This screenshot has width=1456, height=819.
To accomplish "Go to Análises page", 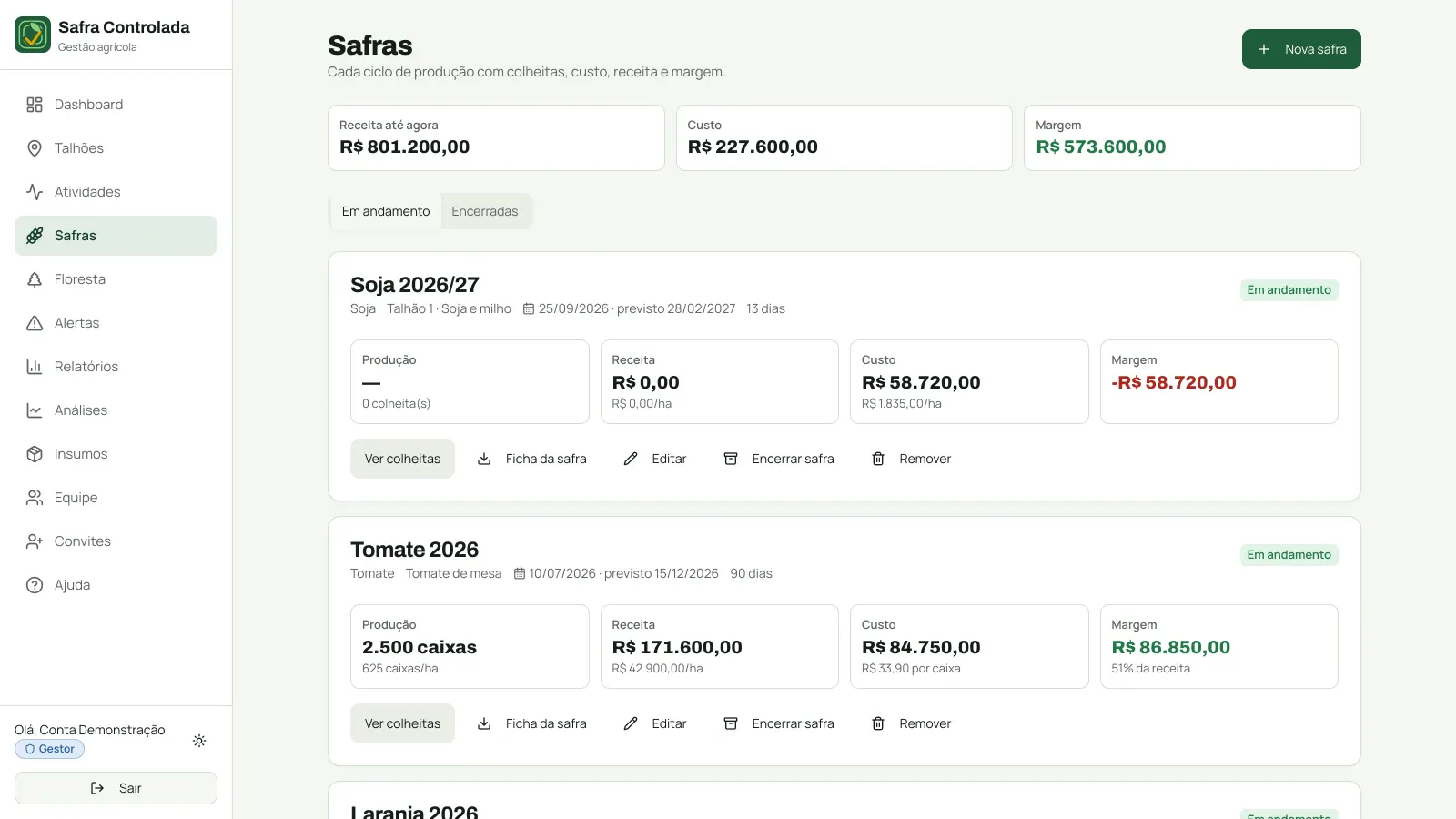I will 116,410.
